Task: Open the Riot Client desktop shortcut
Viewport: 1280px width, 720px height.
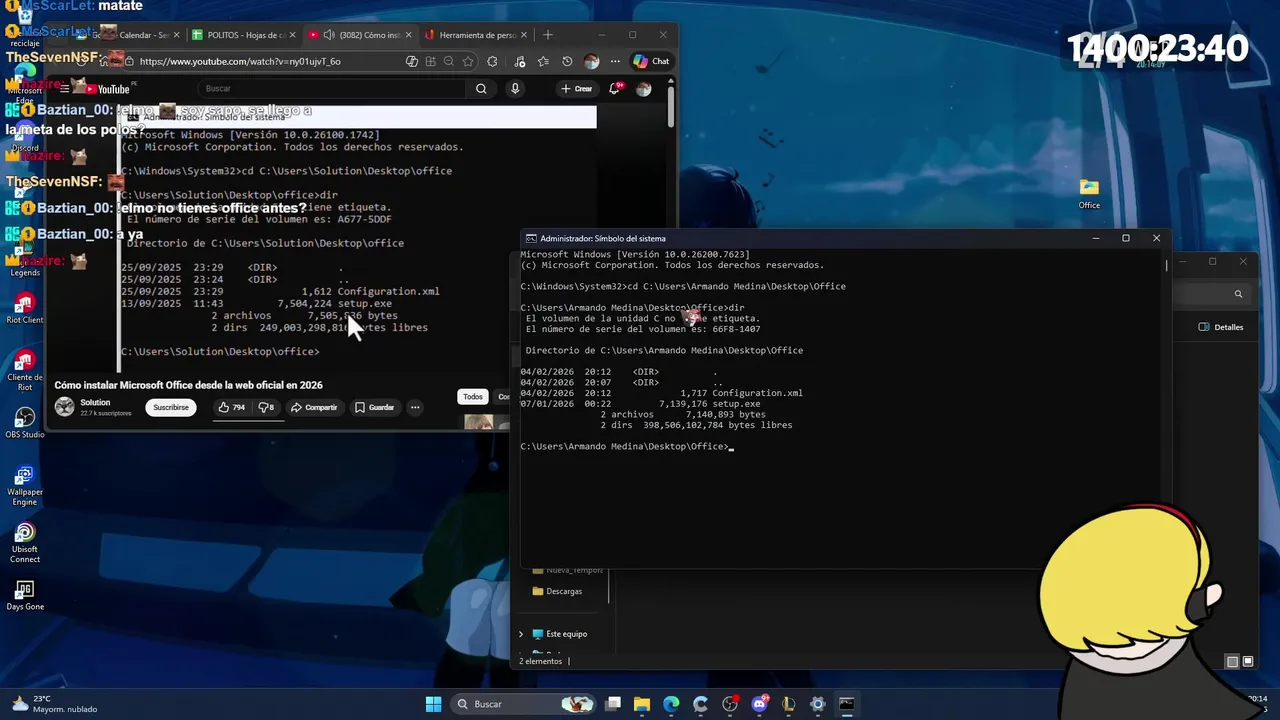Action: click(25, 309)
